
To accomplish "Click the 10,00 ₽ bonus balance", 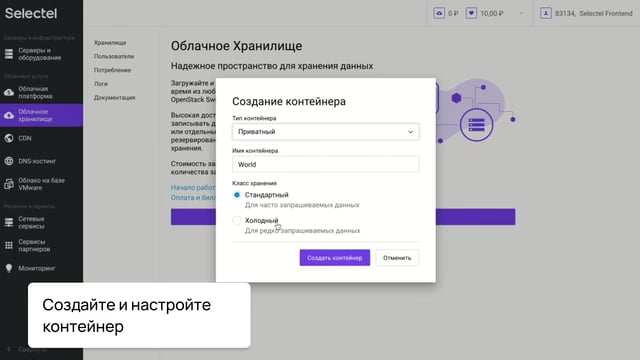I will tap(492, 13).
